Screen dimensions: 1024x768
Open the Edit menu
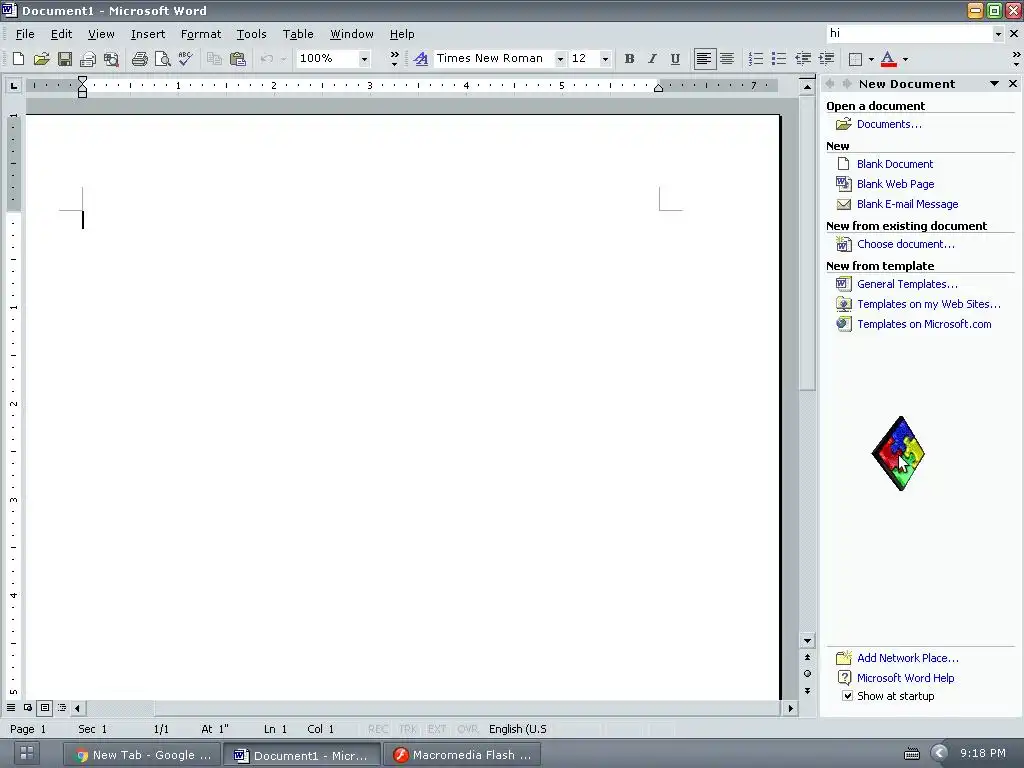pyautogui.click(x=61, y=34)
